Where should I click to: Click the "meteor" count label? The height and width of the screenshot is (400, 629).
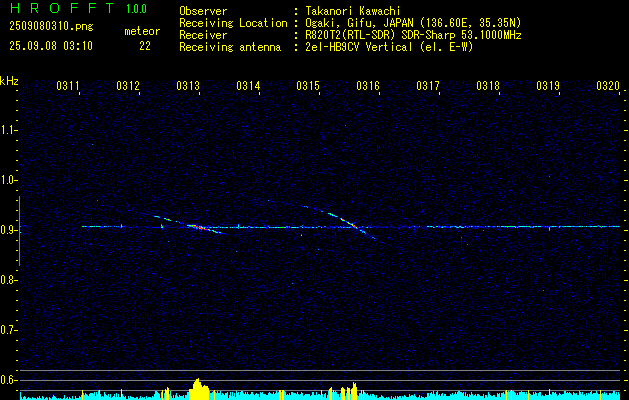coord(142,31)
